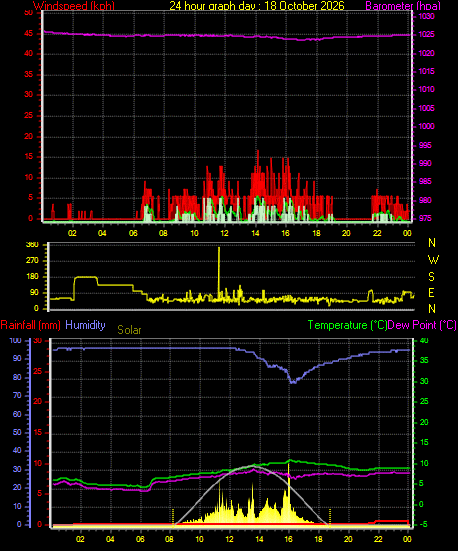
Task: Click the "Humidity" legend label
Action: pyautogui.click(x=85, y=325)
